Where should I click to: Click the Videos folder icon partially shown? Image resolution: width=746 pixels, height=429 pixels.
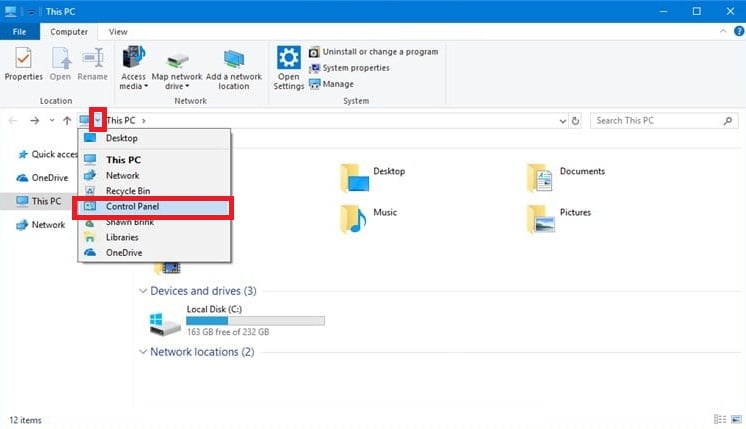[x=167, y=268]
